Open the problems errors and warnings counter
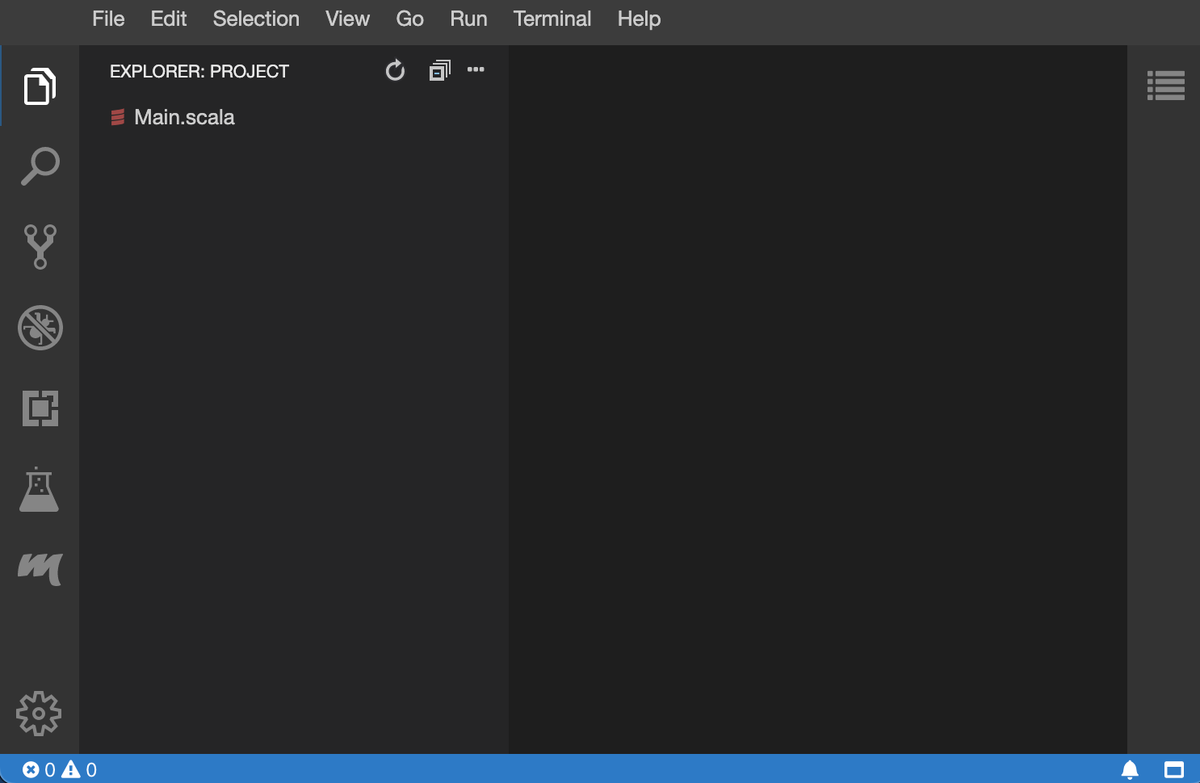 pyautogui.click(x=60, y=769)
